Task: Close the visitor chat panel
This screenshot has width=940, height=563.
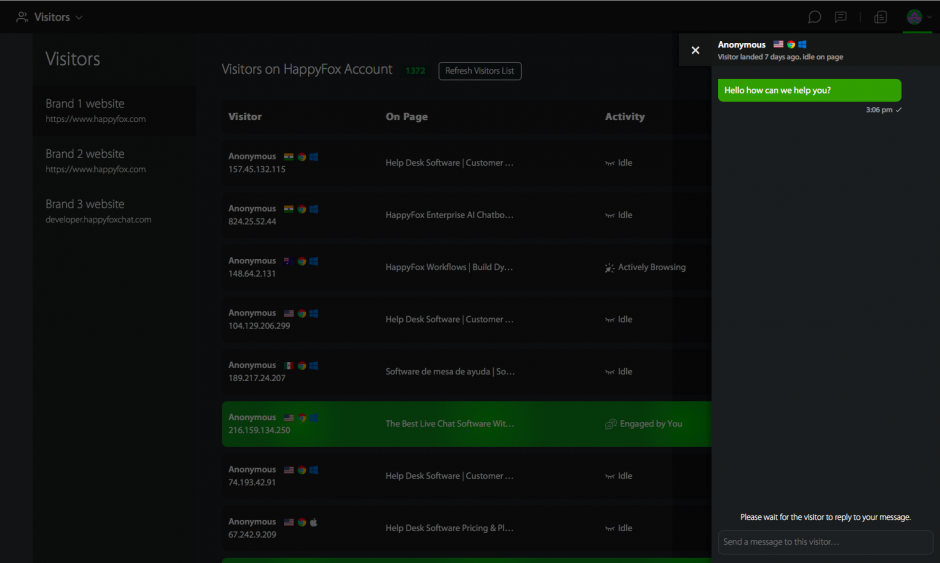Action: point(695,50)
